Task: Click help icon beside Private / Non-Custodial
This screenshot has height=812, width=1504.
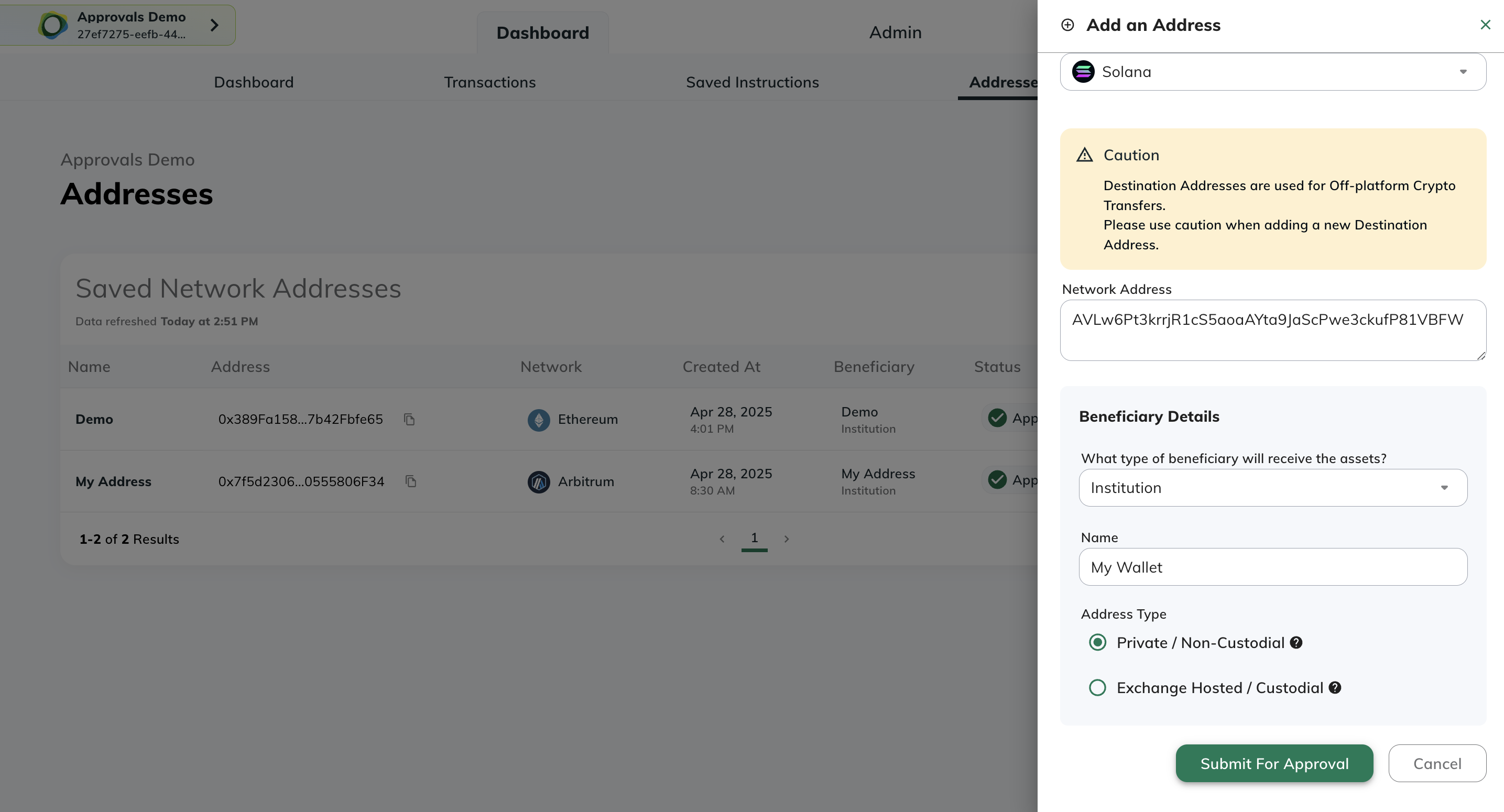Action: click(x=1296, y=643)
